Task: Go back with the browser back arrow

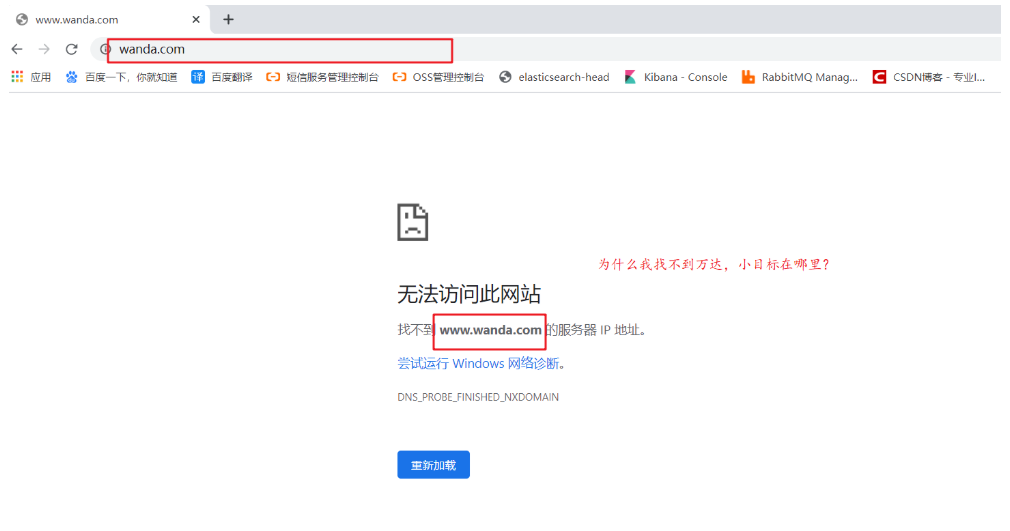Action: [x=17, y=49]
